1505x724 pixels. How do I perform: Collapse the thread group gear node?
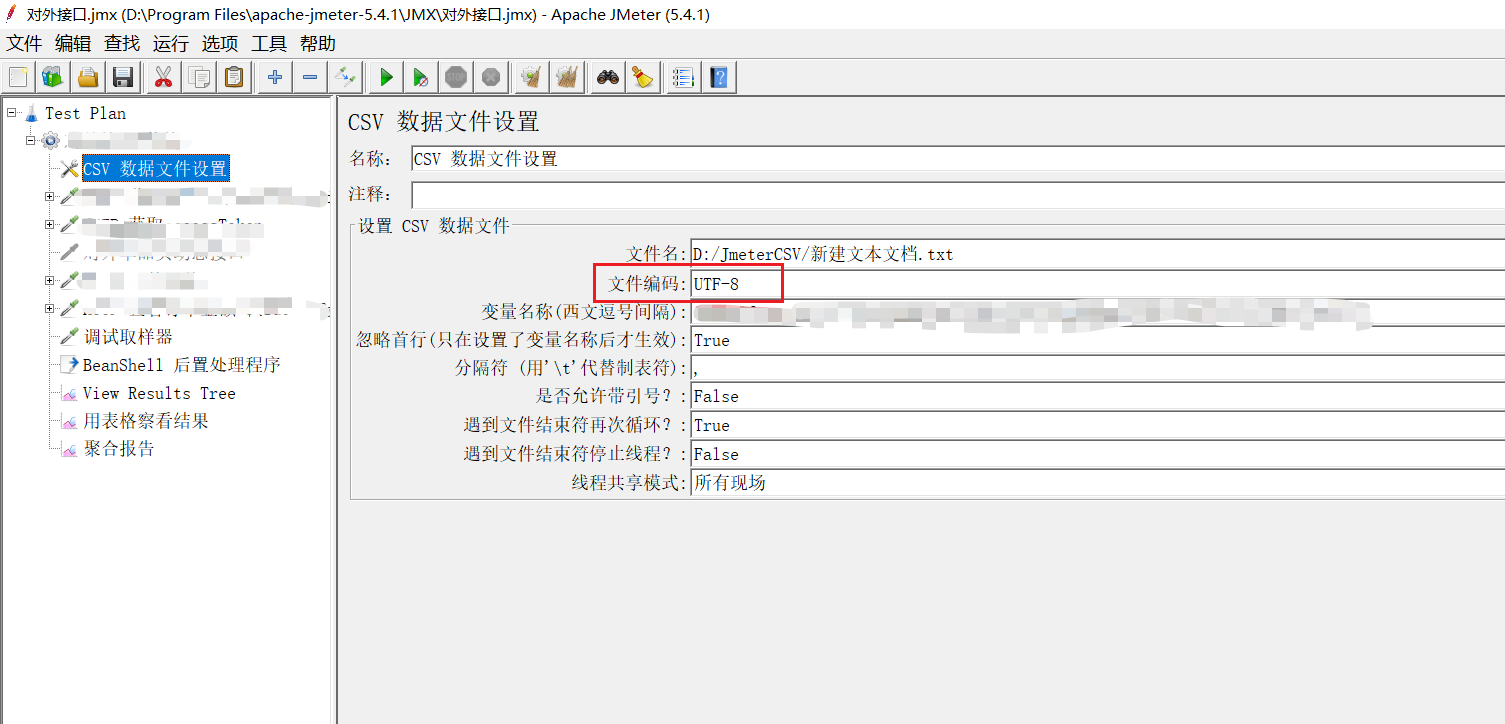(x=31, y=140)
